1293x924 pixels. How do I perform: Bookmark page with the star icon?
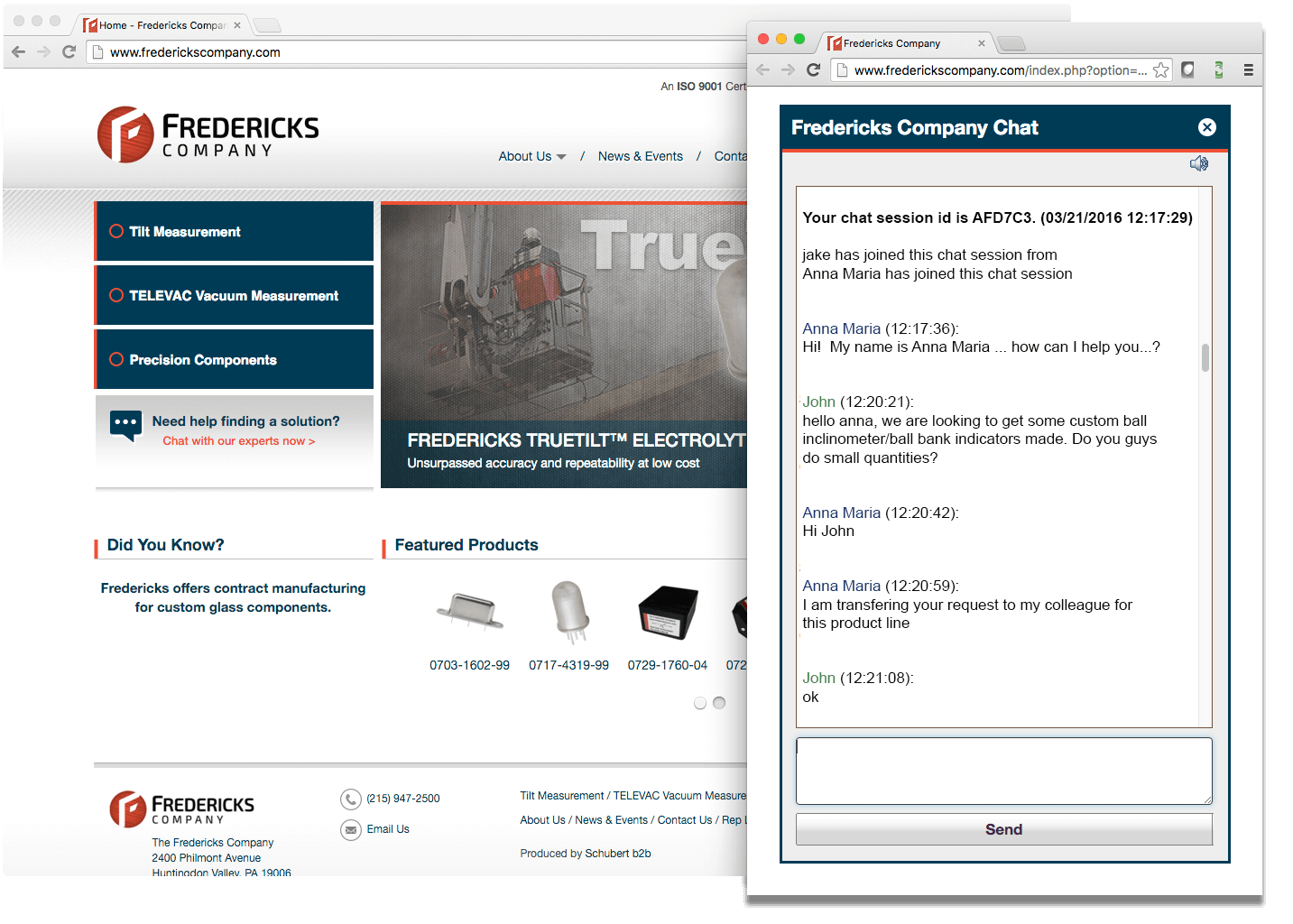(1160, 70)
